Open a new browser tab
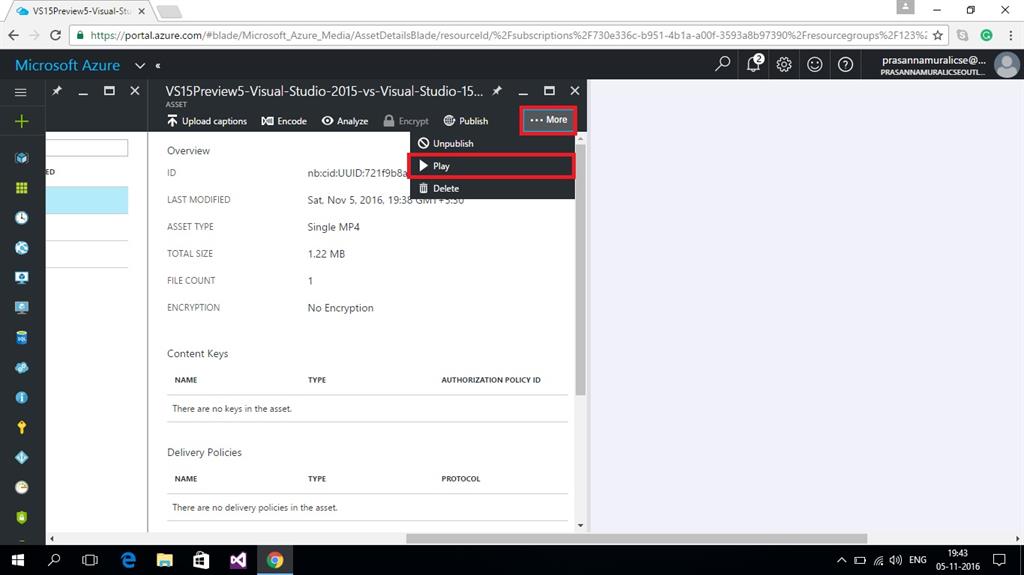The width and height of the screenshot is (1024, 575). [169, 12]
